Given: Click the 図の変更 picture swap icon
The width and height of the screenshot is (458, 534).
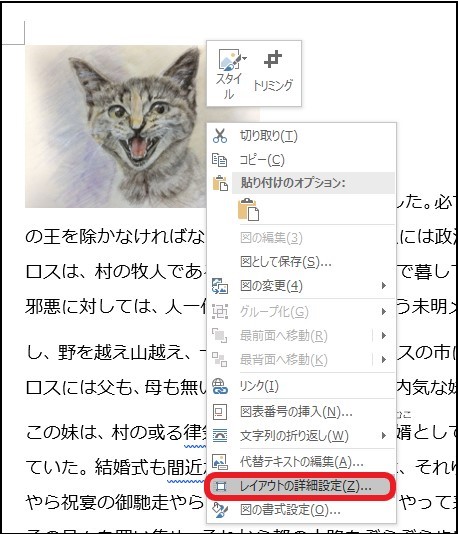Looking at the screenshot, I should (220, 286).
